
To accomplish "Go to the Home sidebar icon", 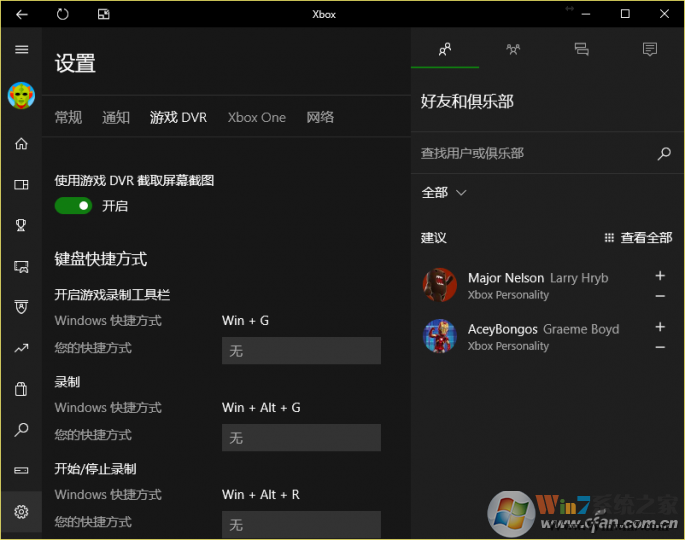I will (21, 144).
